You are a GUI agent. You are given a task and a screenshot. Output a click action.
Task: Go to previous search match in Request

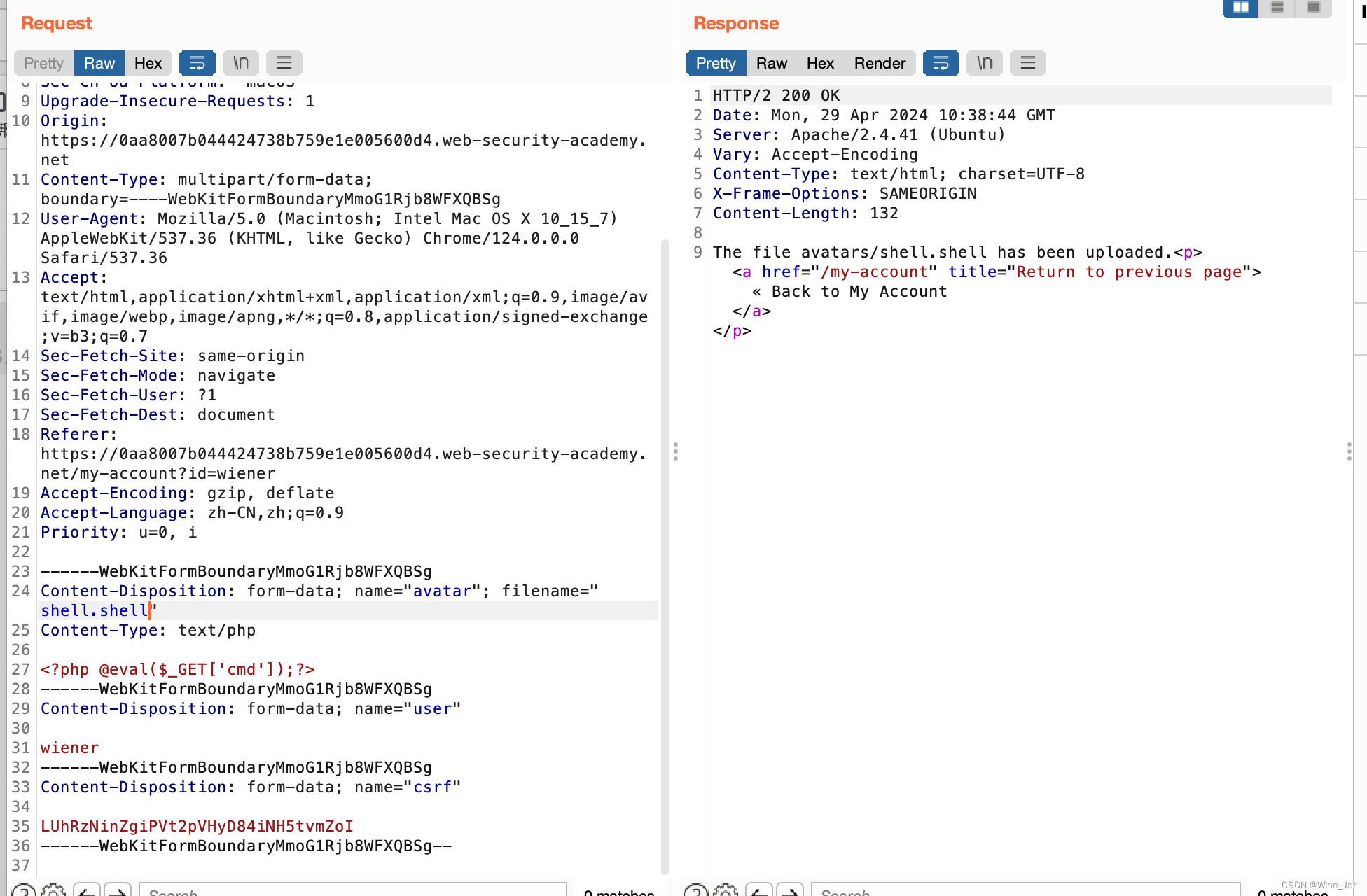[87, 890]
